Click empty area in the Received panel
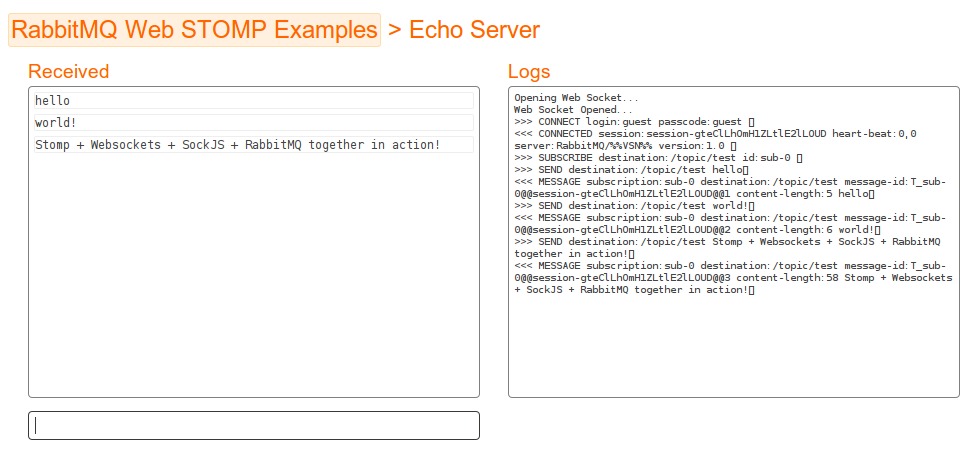 [254, 280]
